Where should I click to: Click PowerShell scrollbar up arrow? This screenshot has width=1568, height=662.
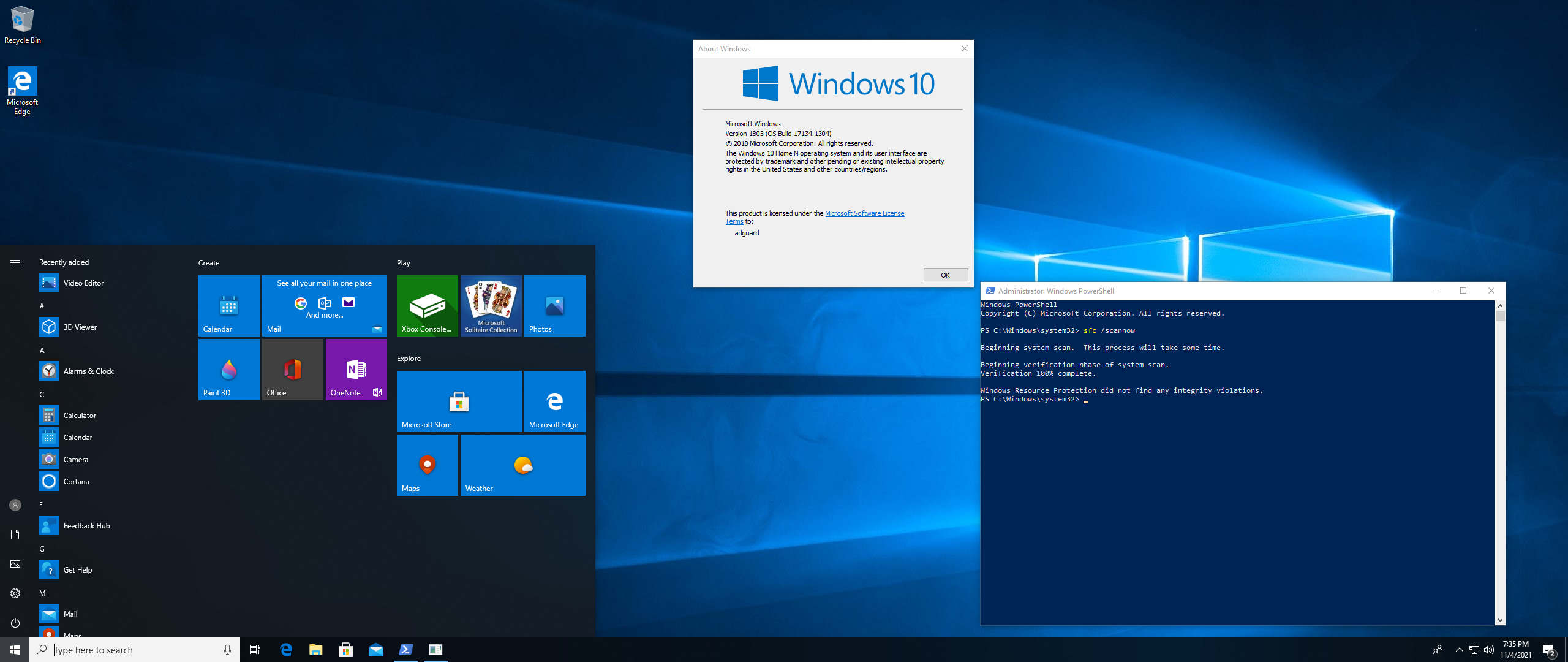pyautogui.click(x=1500, y=305)
